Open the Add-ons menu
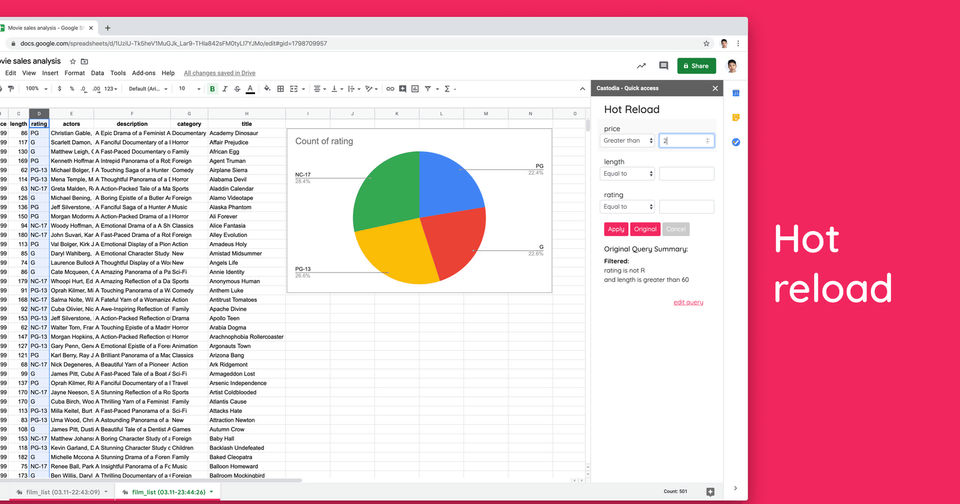The width and height of the screenshot is (960, 504). tap(144, 73)
